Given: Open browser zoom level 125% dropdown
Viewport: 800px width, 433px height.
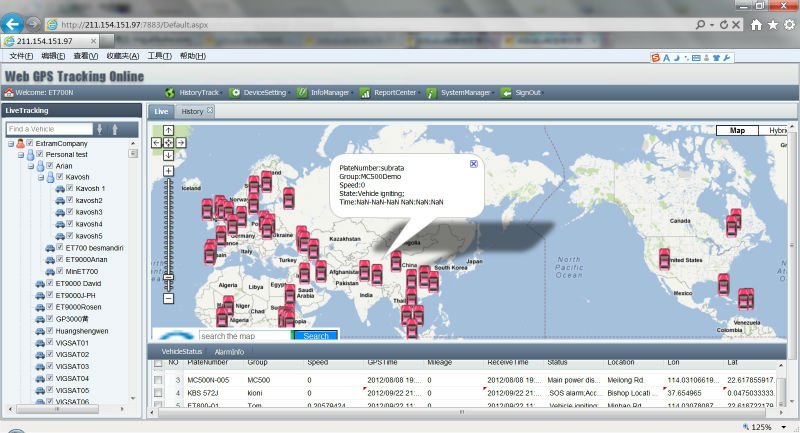Looking at the screenshot, I should tap(784, 427).
